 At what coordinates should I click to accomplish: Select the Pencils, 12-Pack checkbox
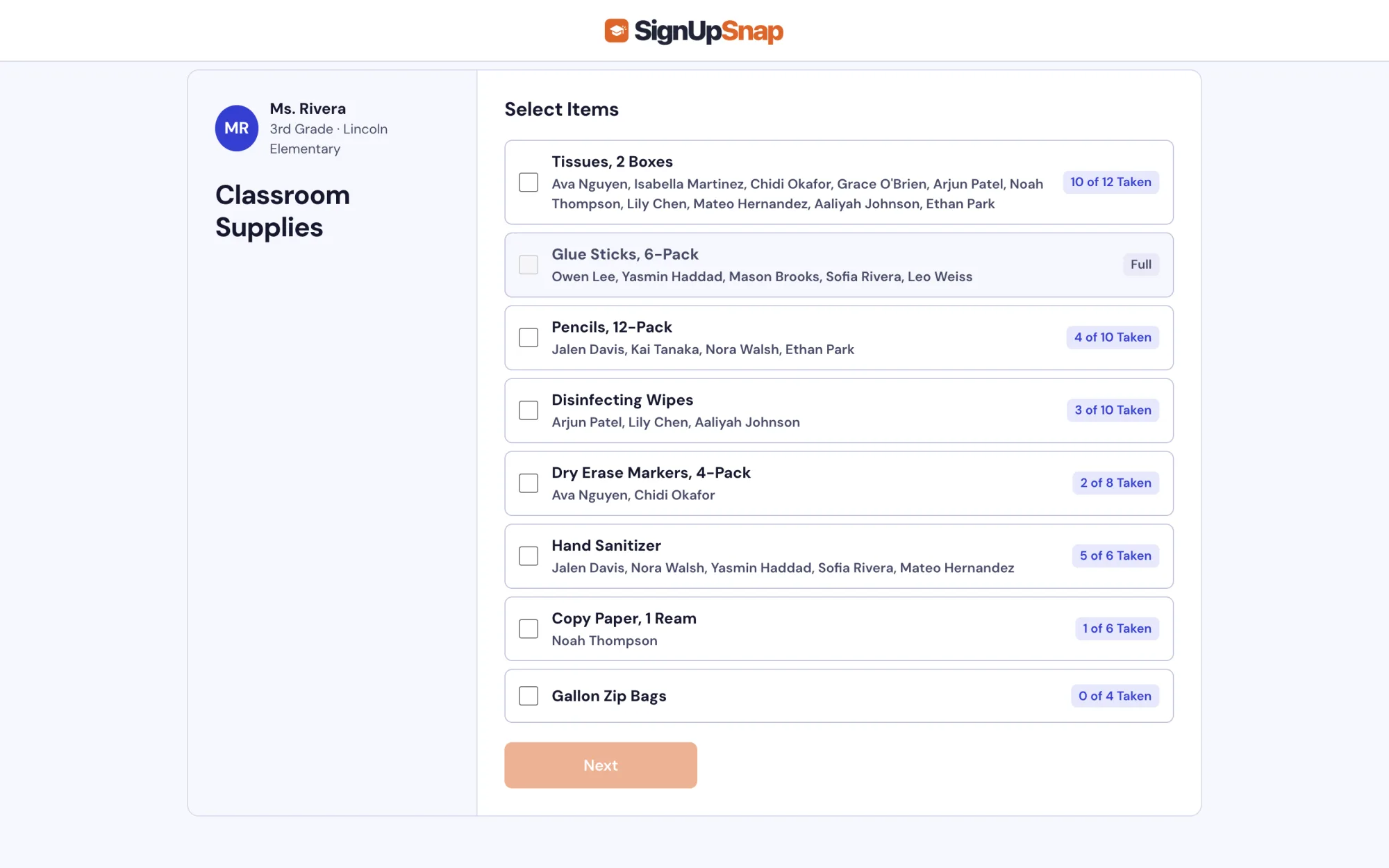pos(529,337)
